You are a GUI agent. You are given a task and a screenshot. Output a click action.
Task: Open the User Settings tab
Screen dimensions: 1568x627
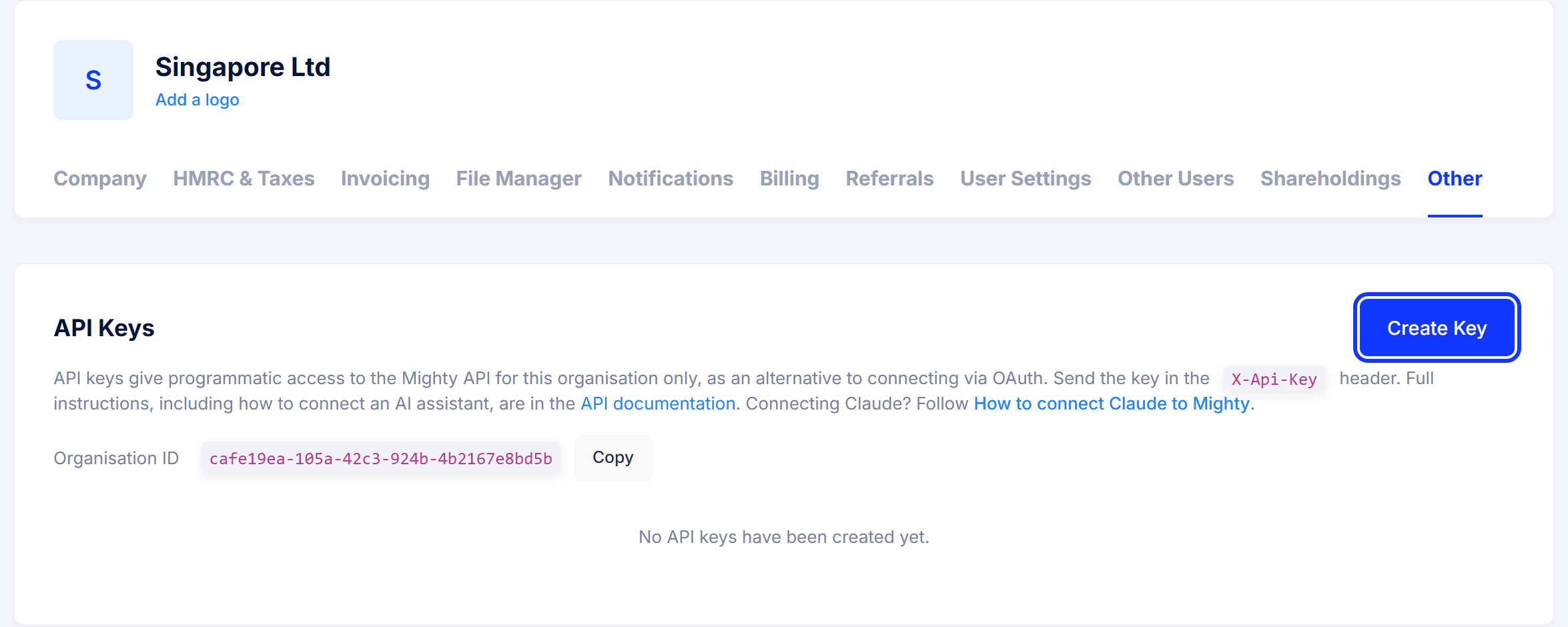[1026, 178]
